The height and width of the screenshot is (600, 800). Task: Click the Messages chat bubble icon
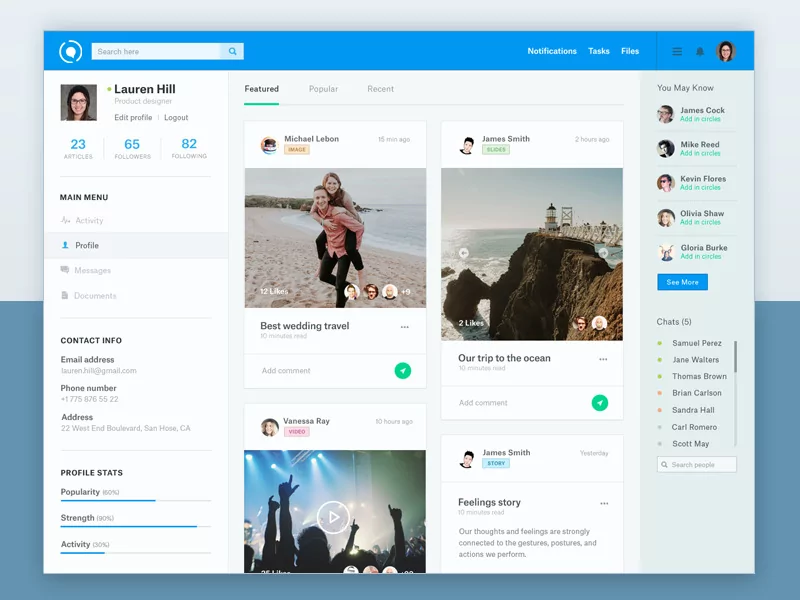pos(65,270)
